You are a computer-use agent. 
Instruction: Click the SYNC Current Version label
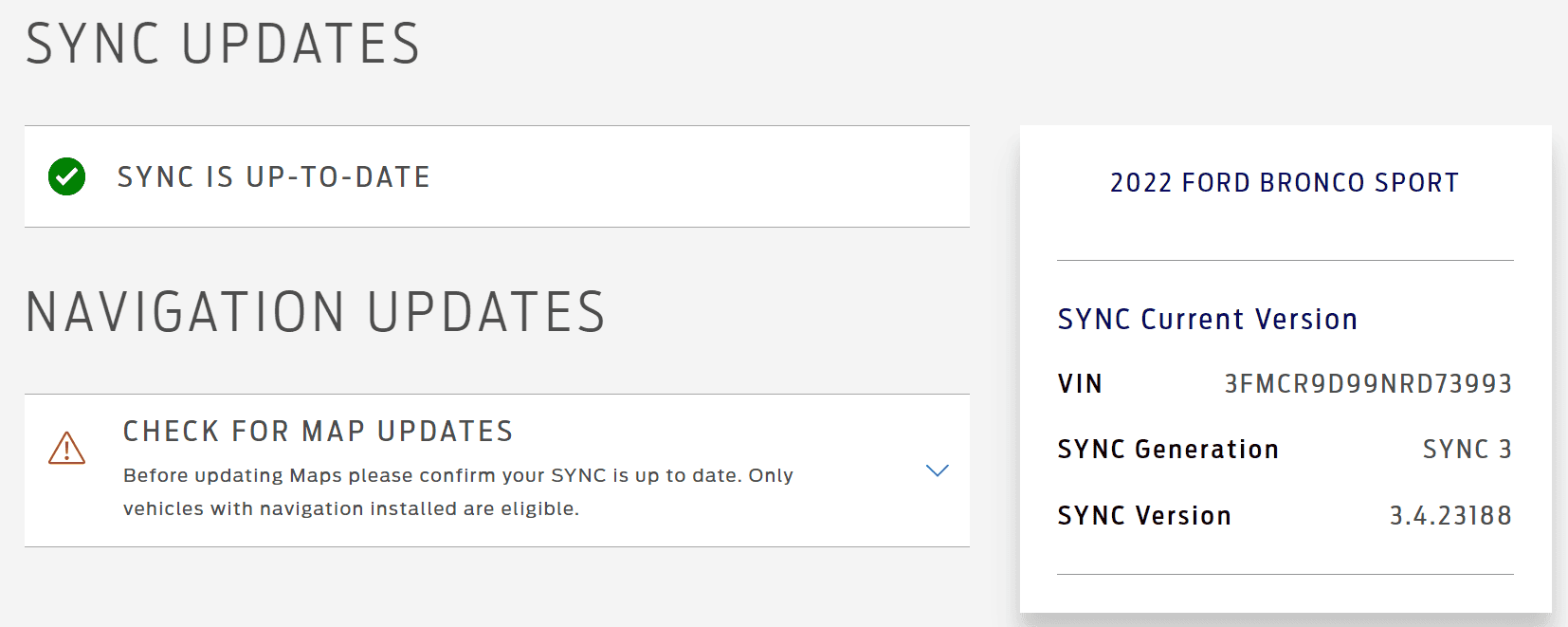coord(1207,319)
